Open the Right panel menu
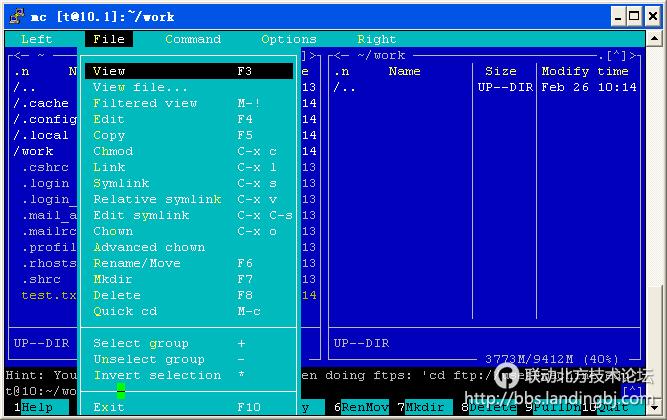 [x=376, y=39]
